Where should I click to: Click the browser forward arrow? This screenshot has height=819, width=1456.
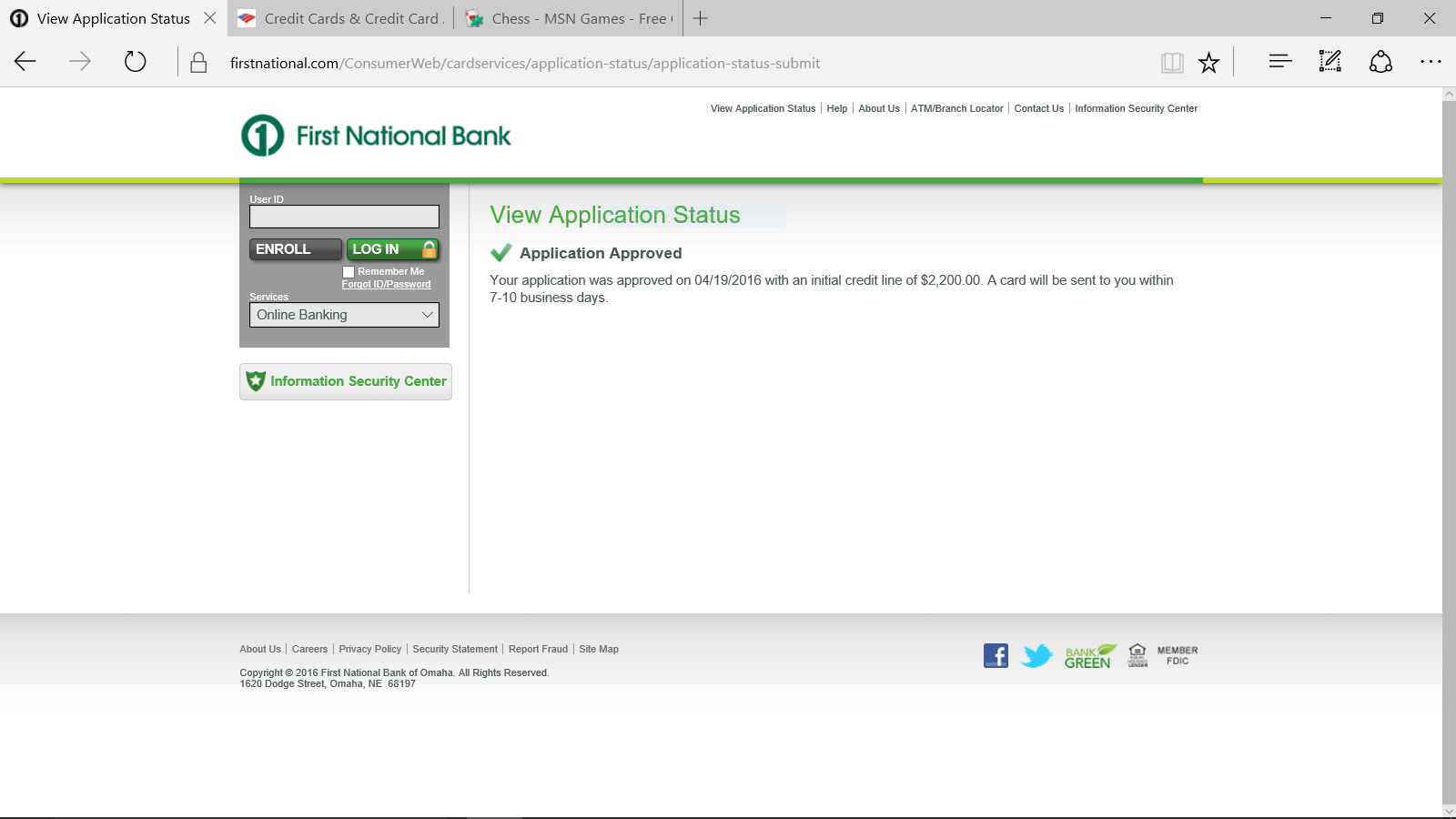80,62
